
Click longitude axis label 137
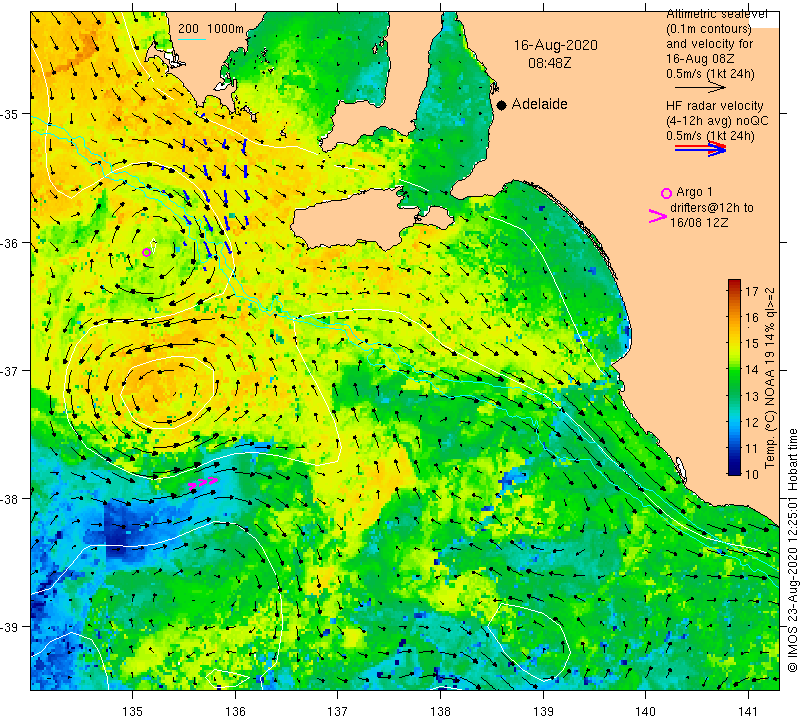[338, 711]
